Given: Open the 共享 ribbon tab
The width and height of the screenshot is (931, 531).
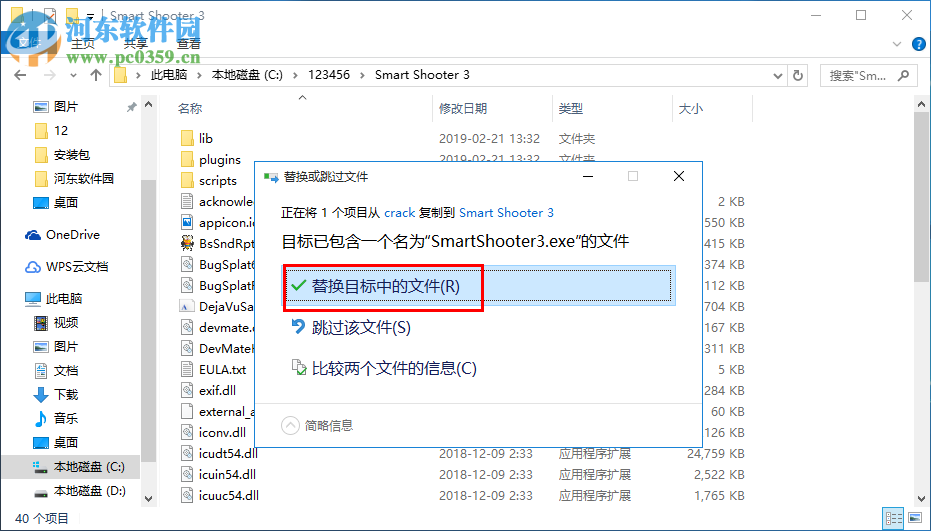Looking at the screenshot, I should tap(135, 44).
